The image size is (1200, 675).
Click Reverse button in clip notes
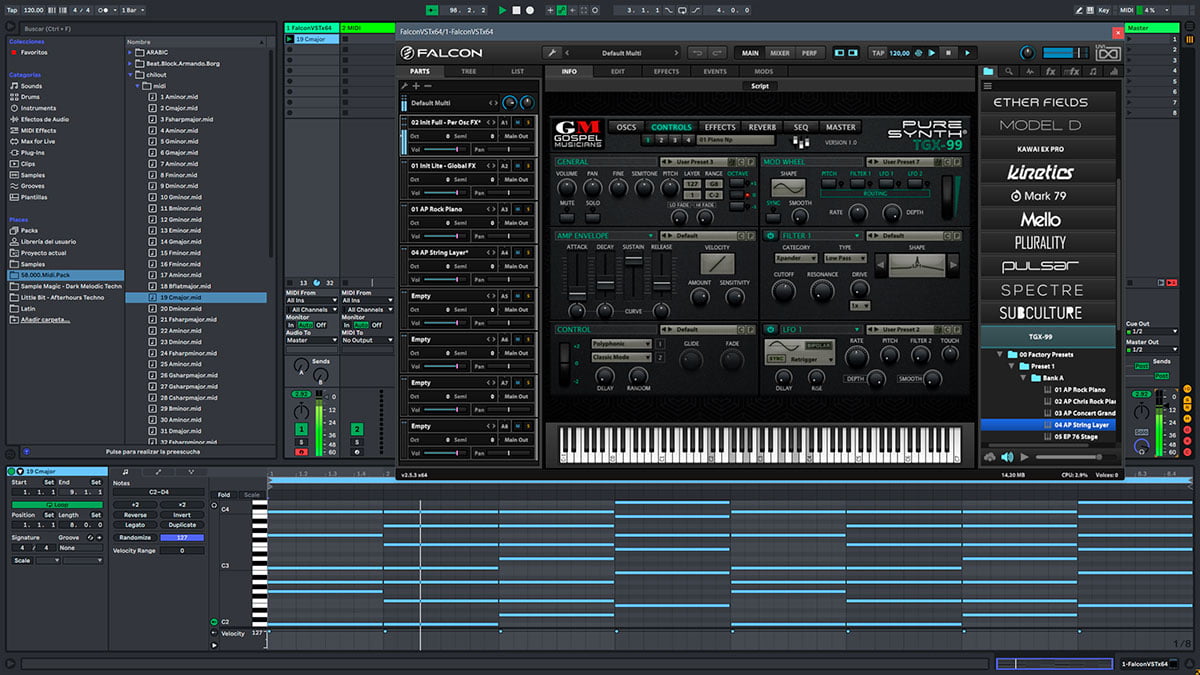pyautogui.click(x=135, y=515)
